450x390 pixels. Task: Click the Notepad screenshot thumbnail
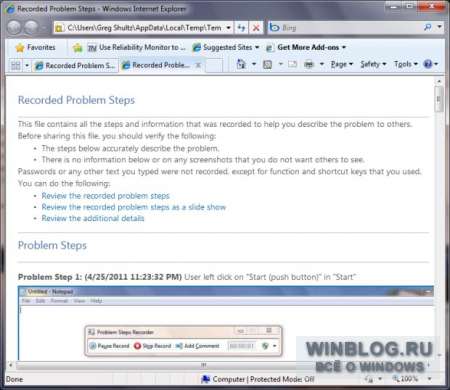coord(225,323)
